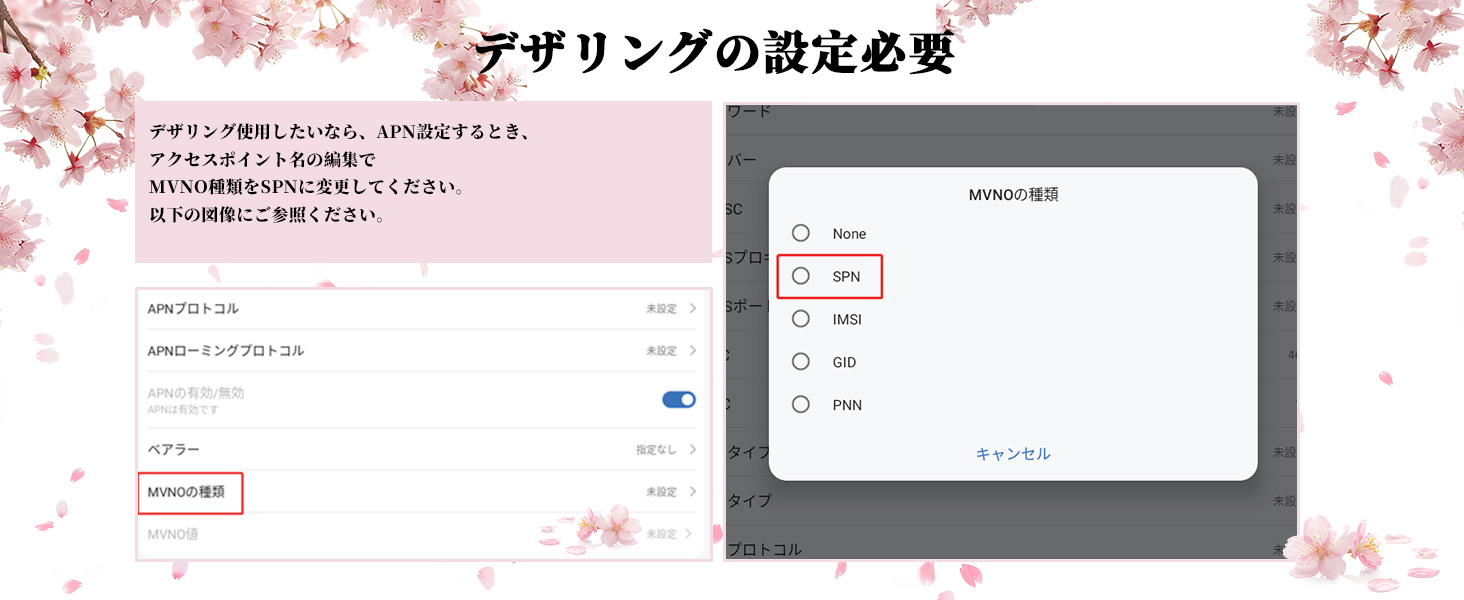Screen dimensions: 1464x600
Task: Select the None radio button
Action: click(800, 233)
